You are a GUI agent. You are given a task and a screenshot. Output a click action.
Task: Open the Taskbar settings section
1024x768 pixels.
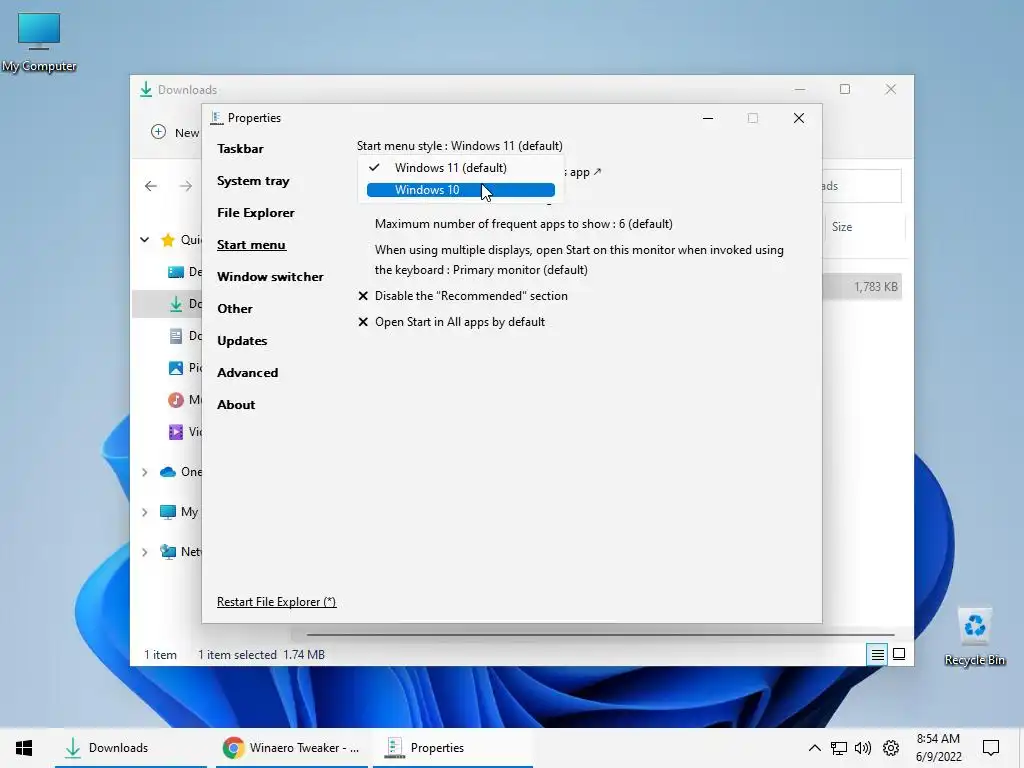pos(240,149)
